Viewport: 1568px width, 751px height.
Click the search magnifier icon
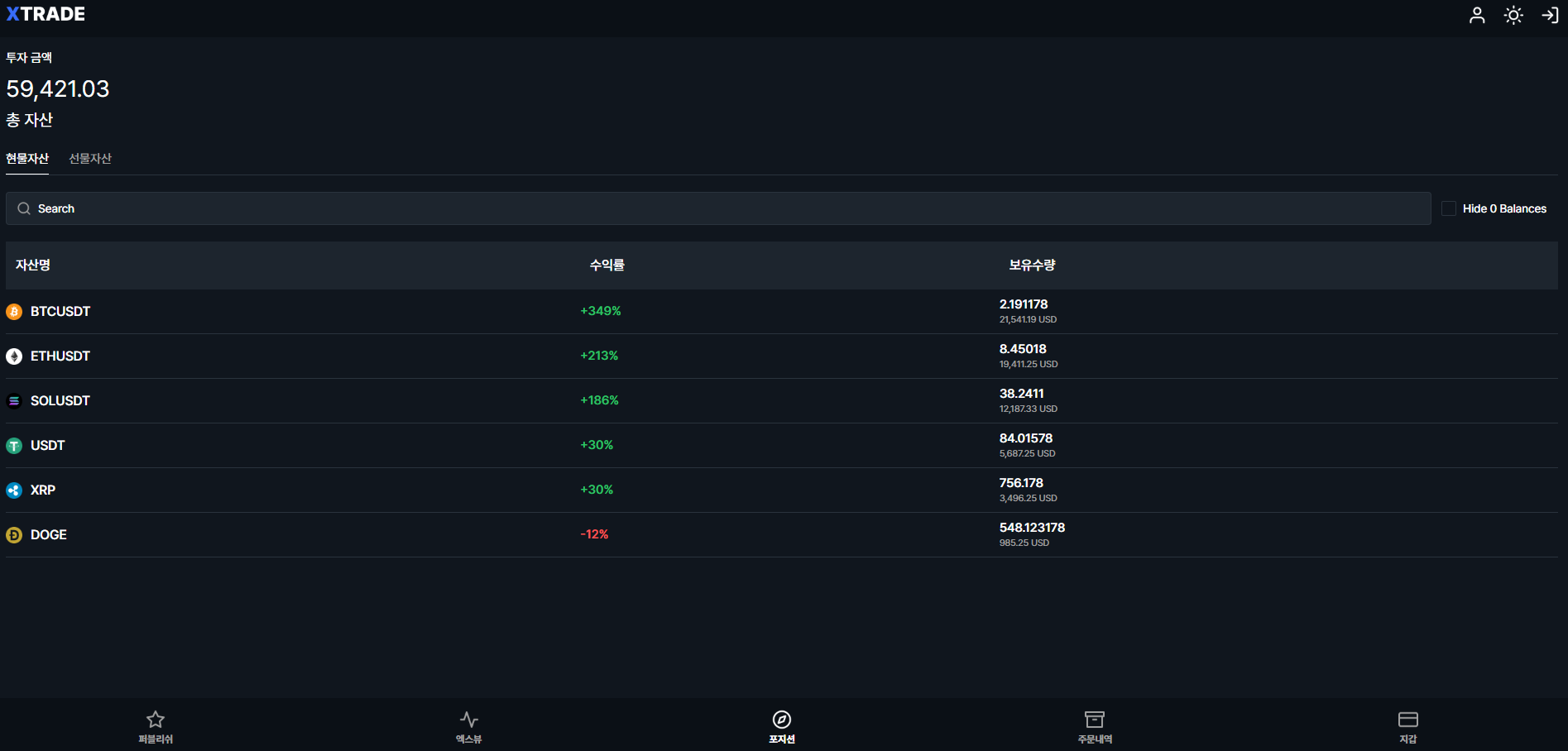[x=24, y=208]
